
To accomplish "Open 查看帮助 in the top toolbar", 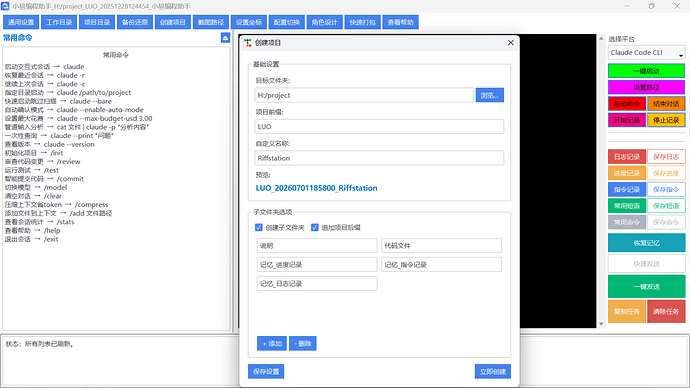I will (x=400, y=22).
